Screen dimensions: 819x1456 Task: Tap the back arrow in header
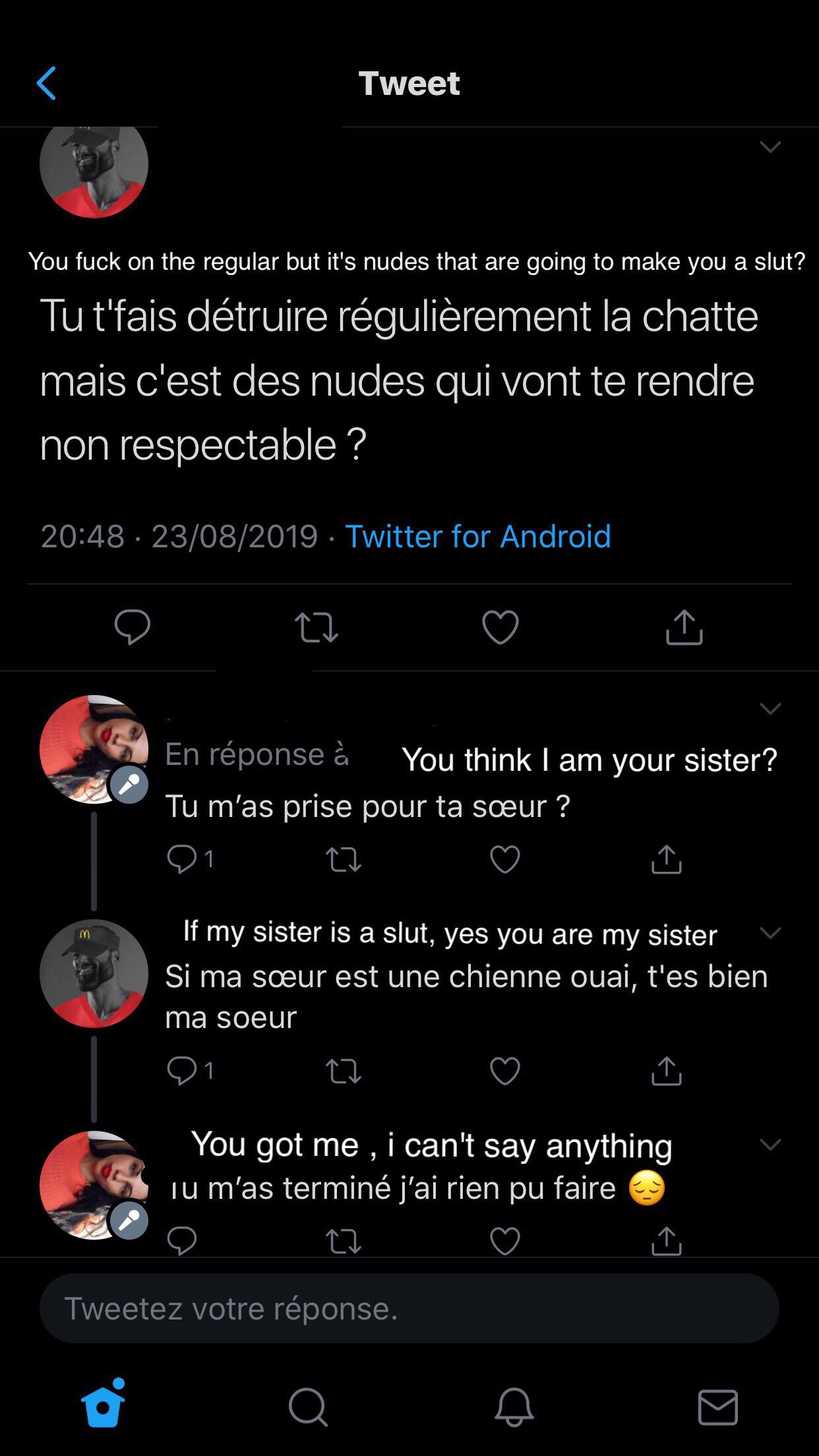point(46,83)
